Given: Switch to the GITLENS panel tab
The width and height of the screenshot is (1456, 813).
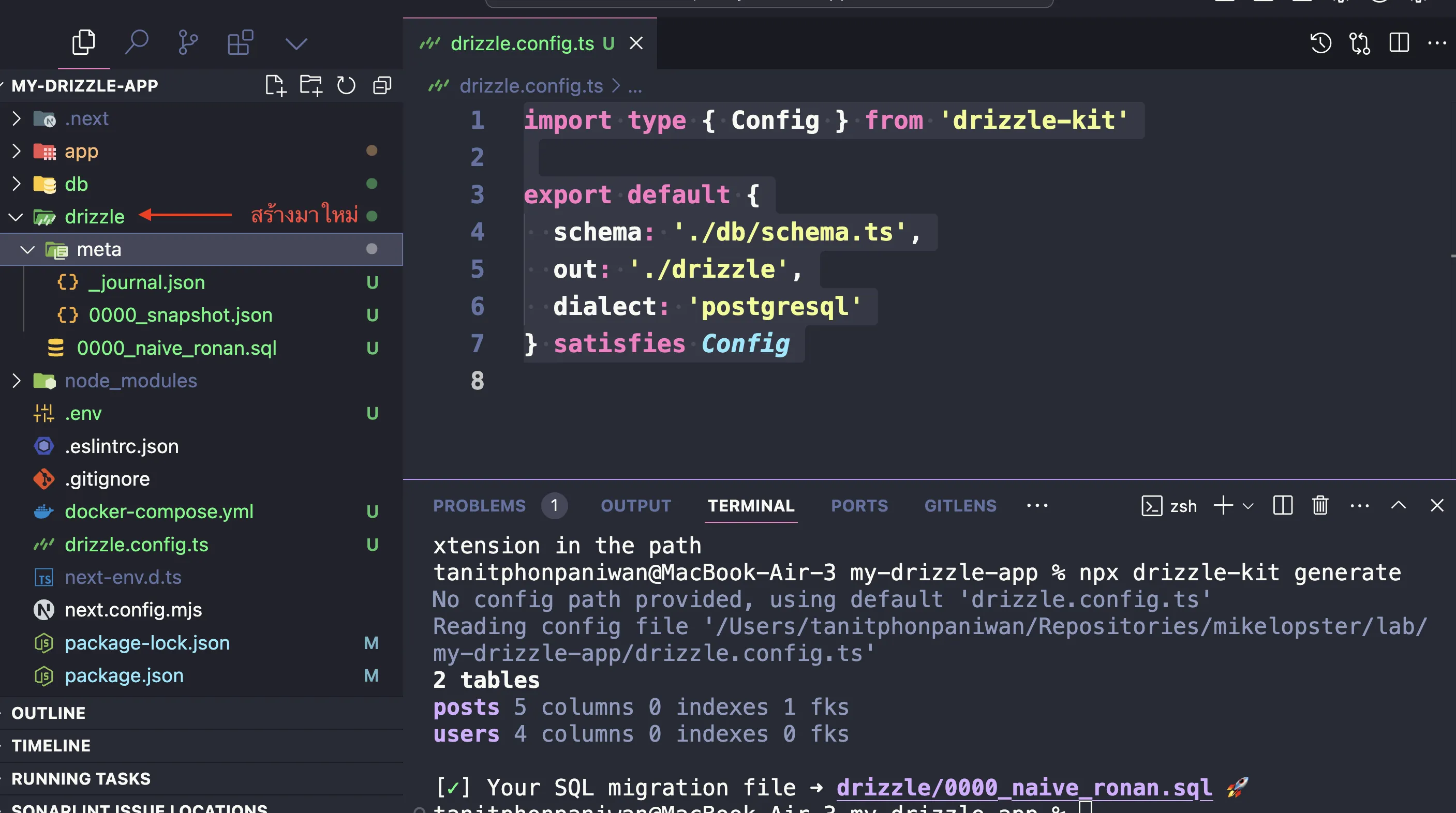Looking at the screenshot, I should 960,506.
